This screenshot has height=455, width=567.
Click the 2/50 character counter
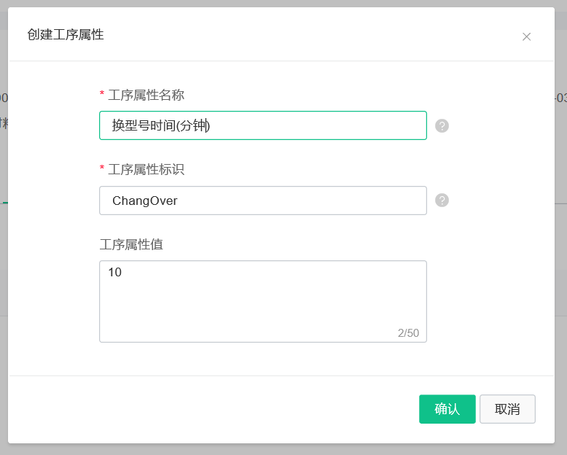click(x=408, y=333)
